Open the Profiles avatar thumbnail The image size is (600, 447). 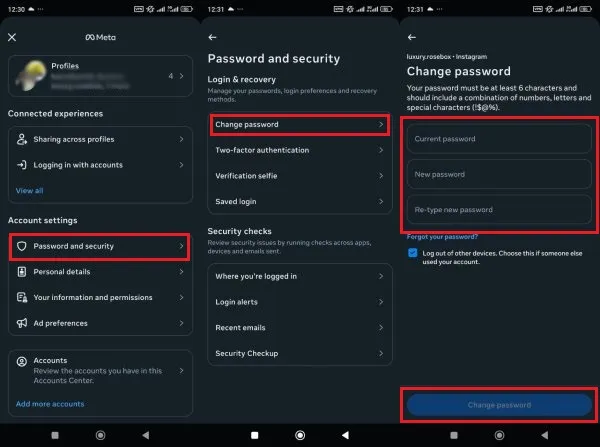pos(31,76)
